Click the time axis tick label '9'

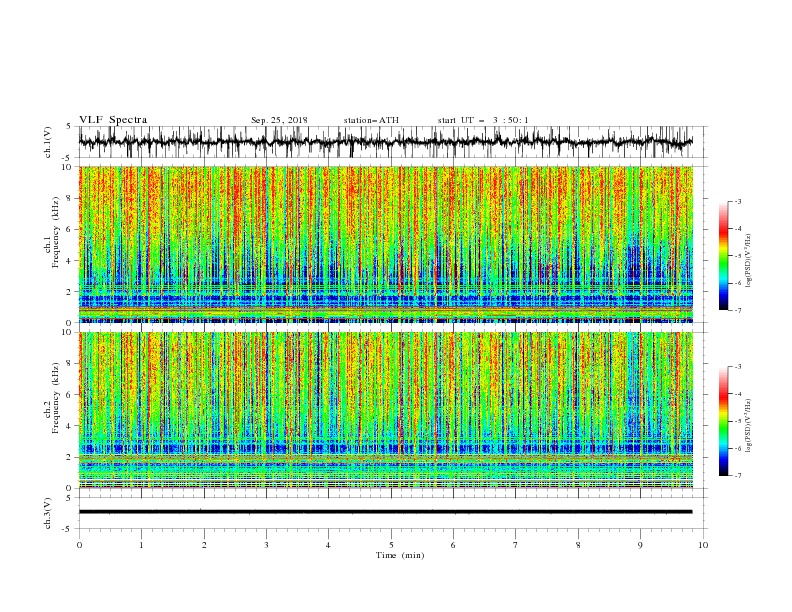[x=640, y=545]
